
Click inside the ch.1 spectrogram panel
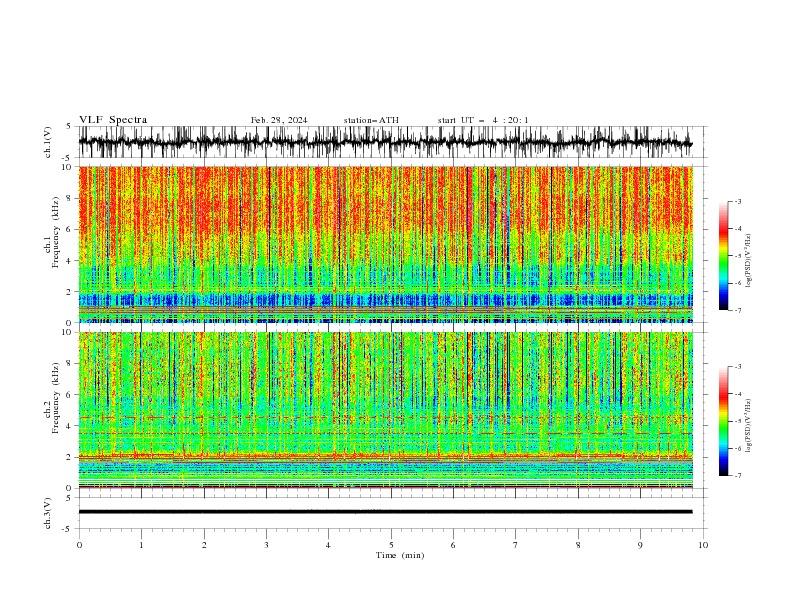pos(385,244)
